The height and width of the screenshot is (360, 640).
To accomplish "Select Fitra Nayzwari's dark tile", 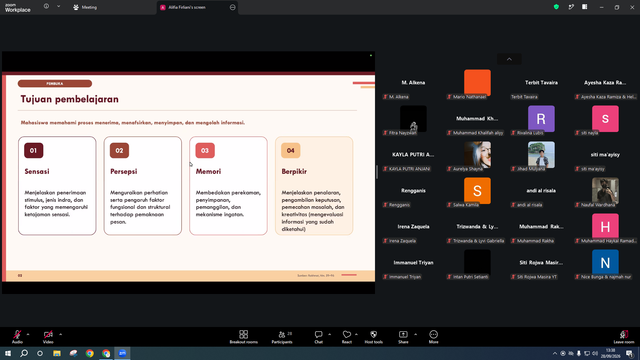I will 413,119.
